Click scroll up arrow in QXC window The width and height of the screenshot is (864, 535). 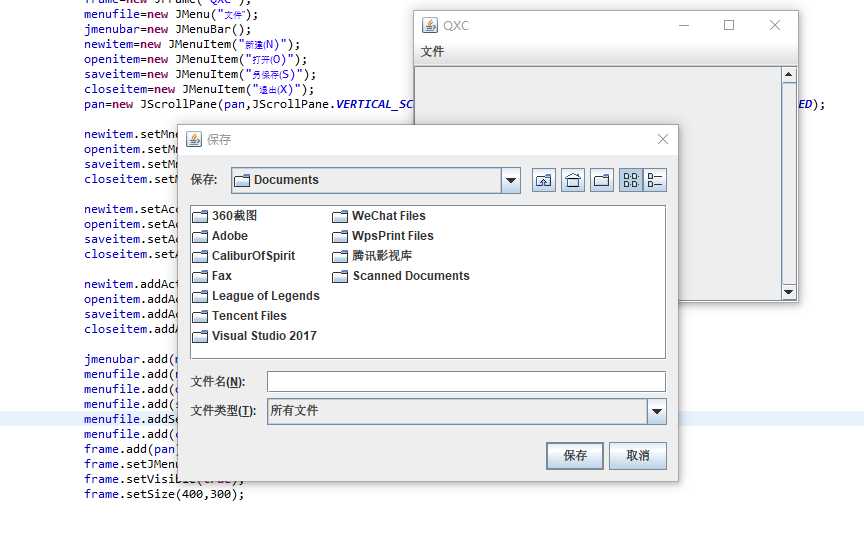[789, 74]
